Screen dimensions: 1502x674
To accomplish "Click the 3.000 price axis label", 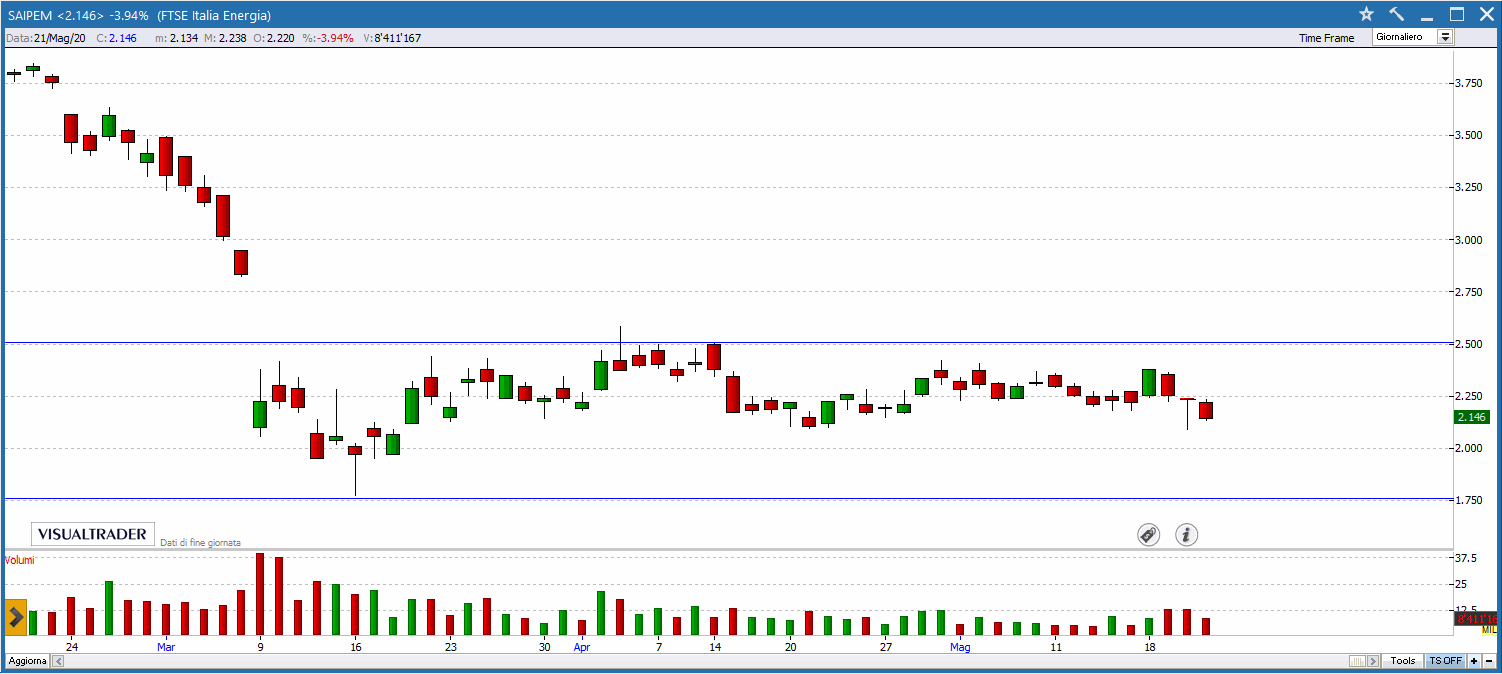I will coord(1468,240).
